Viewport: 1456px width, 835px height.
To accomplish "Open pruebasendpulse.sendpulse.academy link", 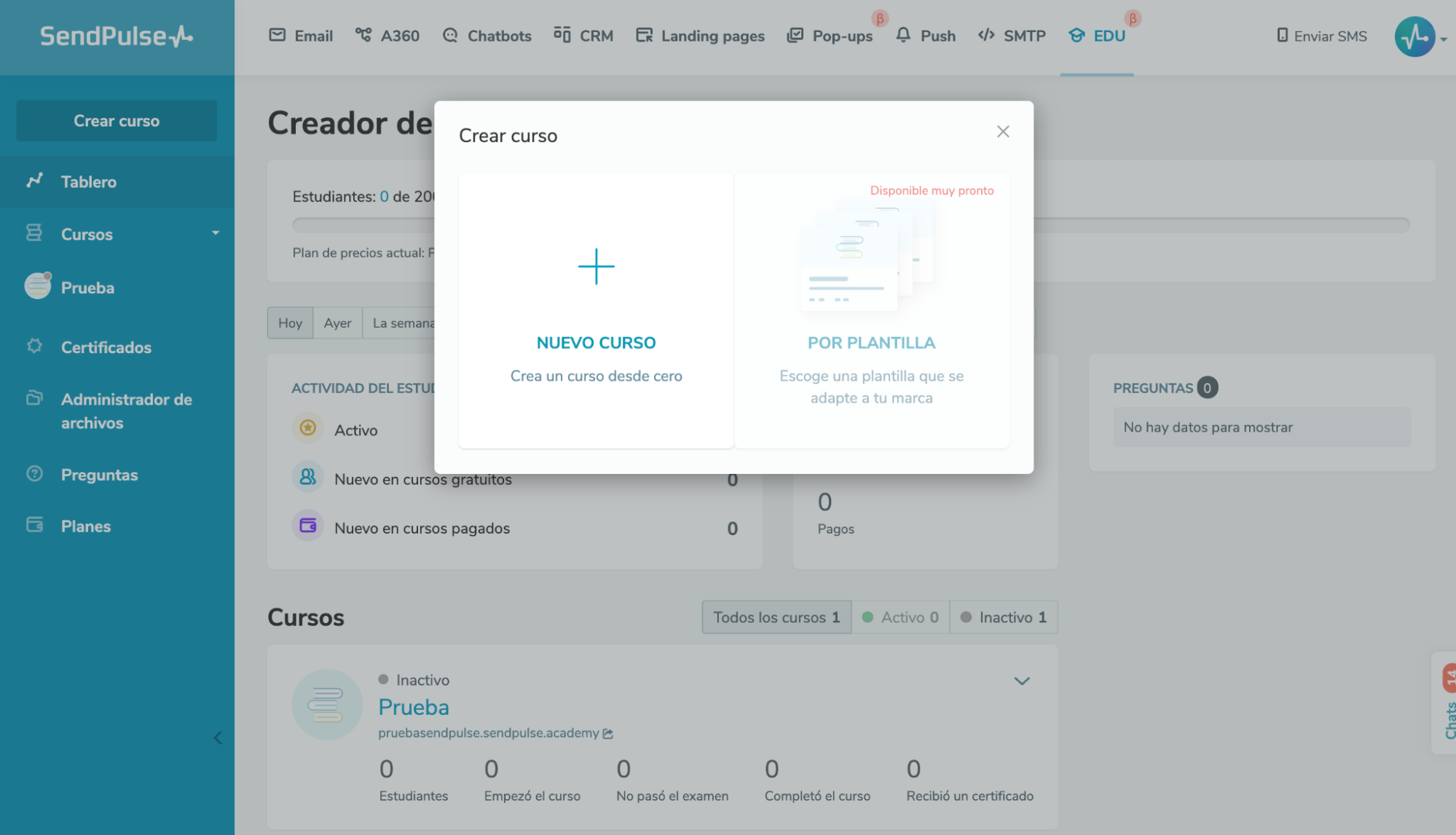I will coord(488,733).
